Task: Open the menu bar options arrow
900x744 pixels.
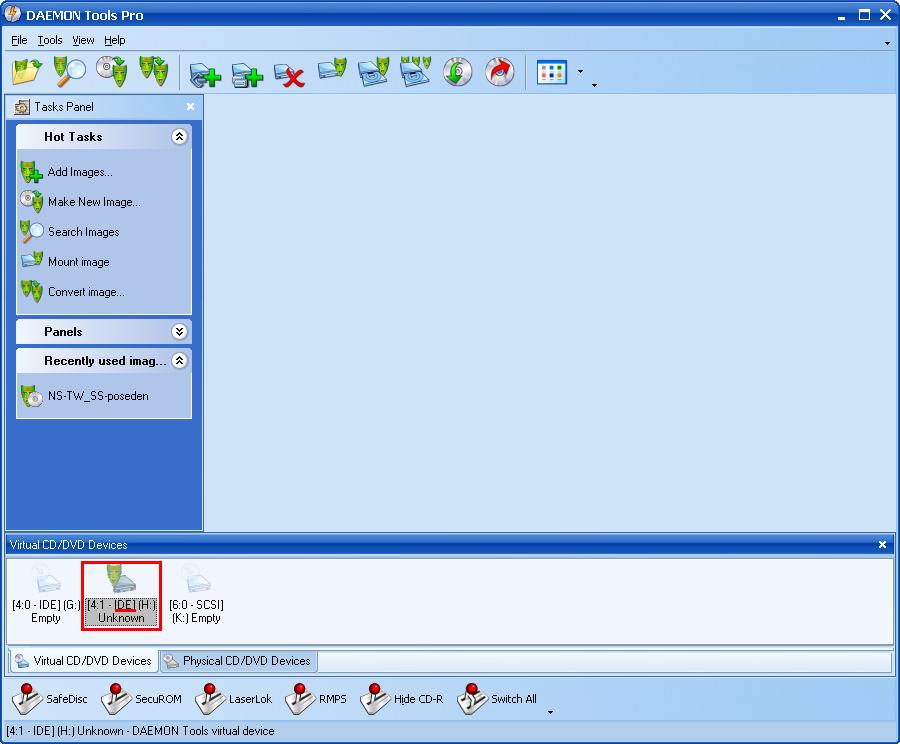Action: point(887,43)
